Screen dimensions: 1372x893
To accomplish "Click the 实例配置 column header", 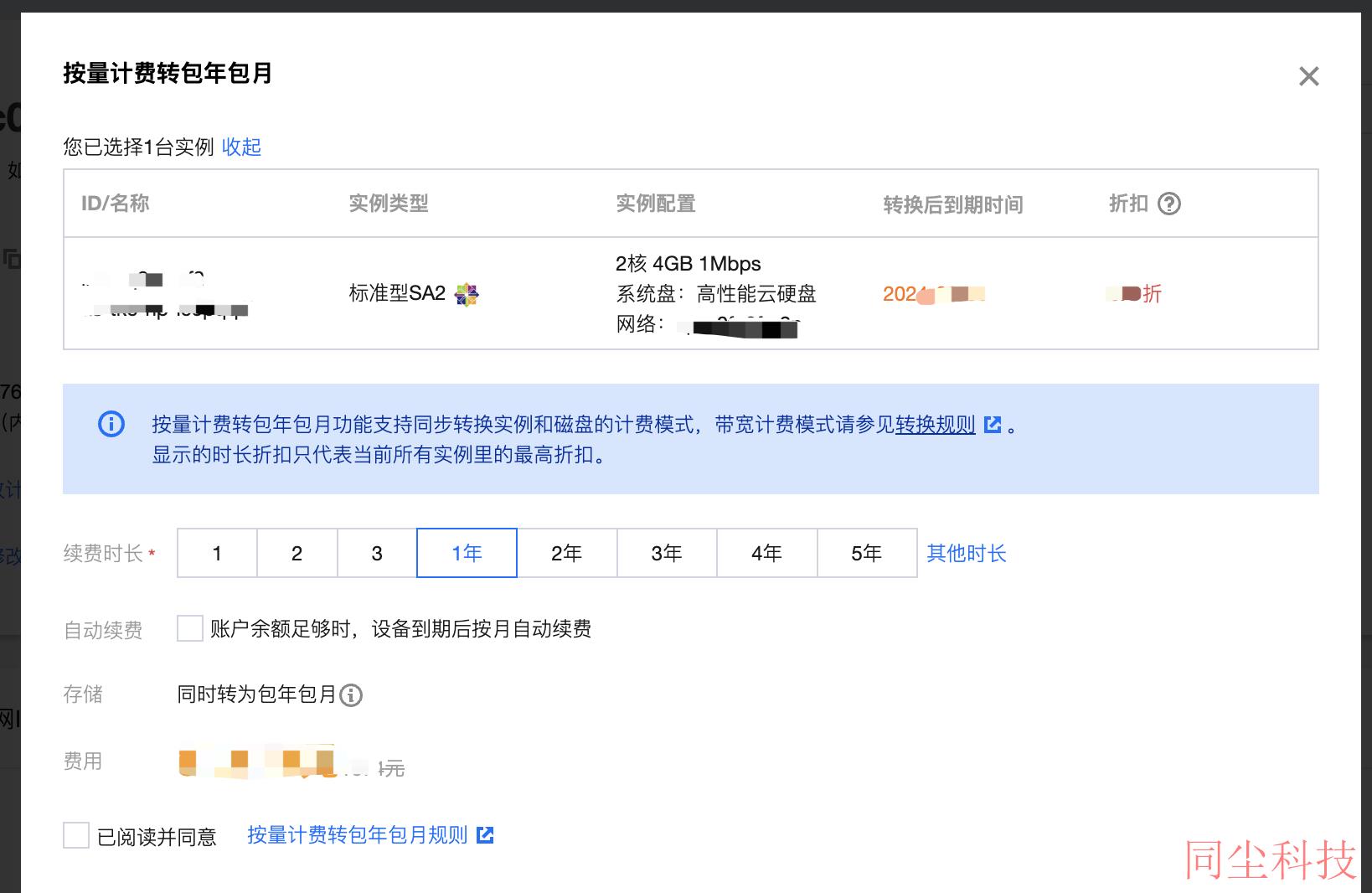I will point(656,204).
